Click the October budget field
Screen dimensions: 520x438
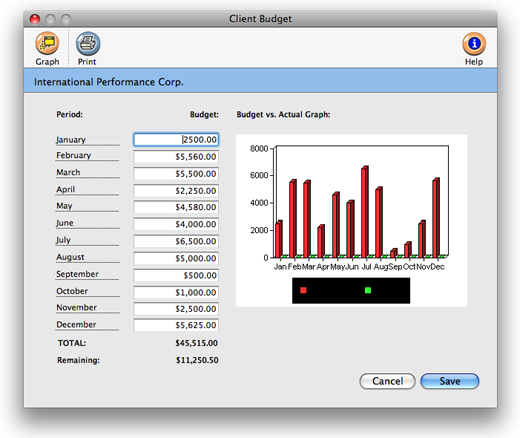pos(176,292)
